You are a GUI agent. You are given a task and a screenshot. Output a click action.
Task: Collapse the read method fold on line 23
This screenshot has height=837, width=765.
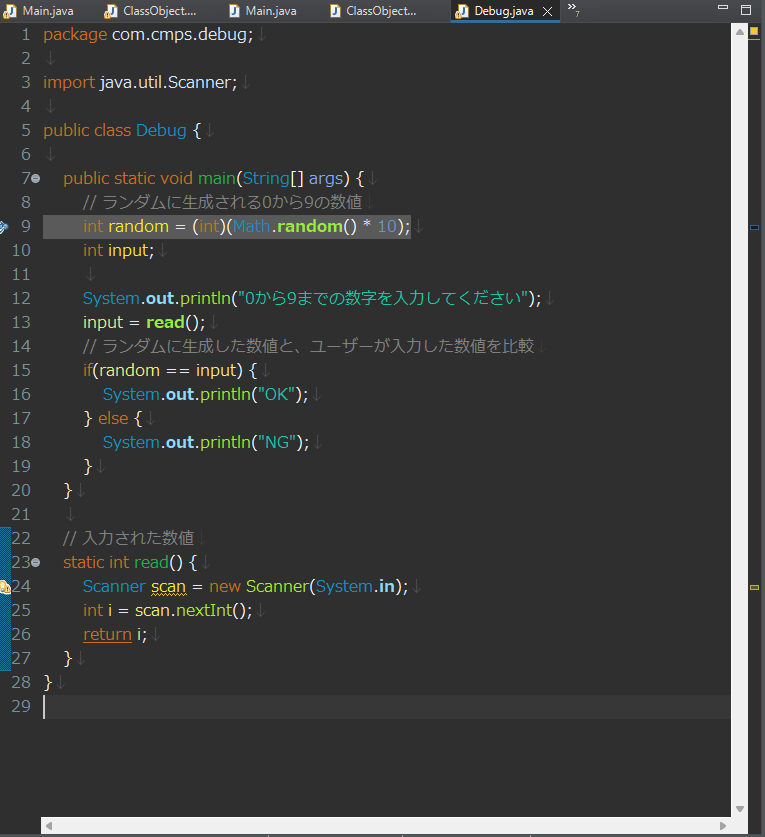[36, 563]
